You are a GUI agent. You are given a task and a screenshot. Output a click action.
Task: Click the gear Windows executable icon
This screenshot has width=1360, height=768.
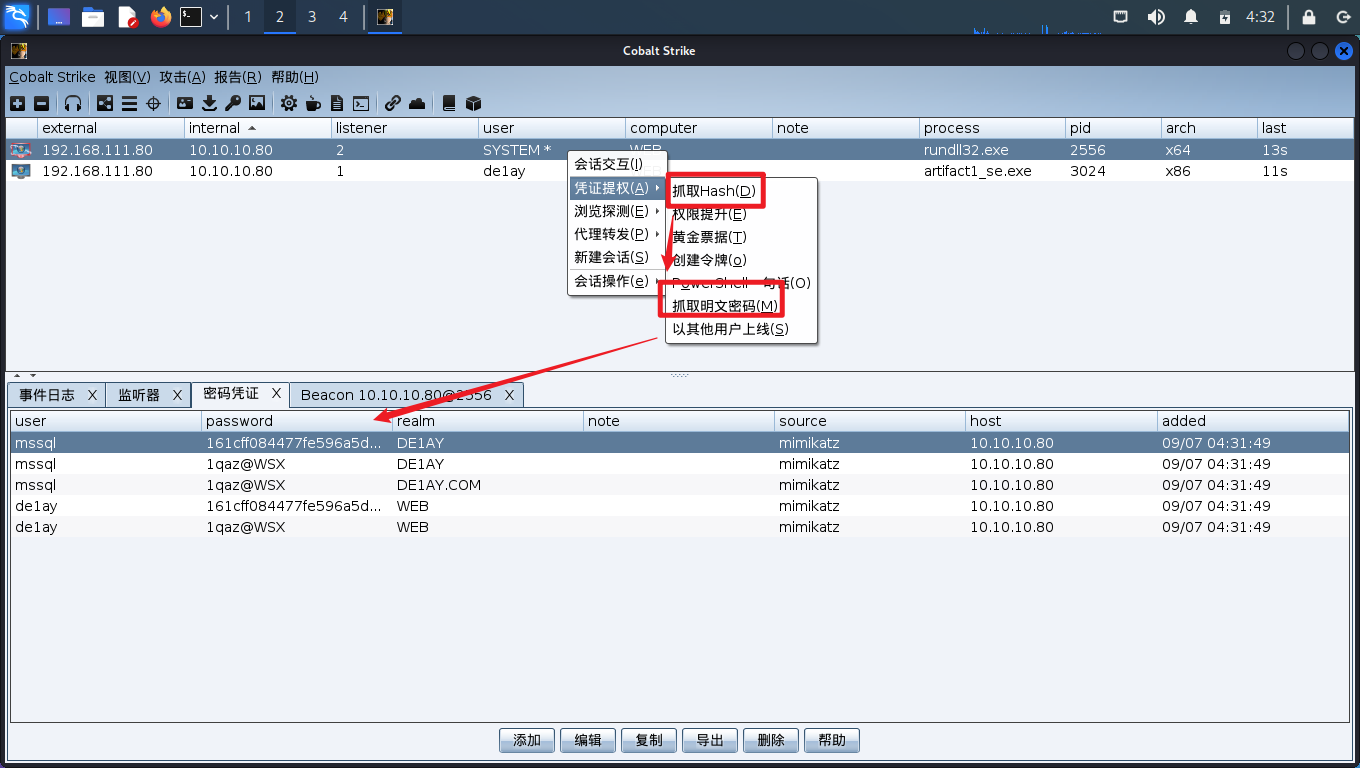[289, 103]
